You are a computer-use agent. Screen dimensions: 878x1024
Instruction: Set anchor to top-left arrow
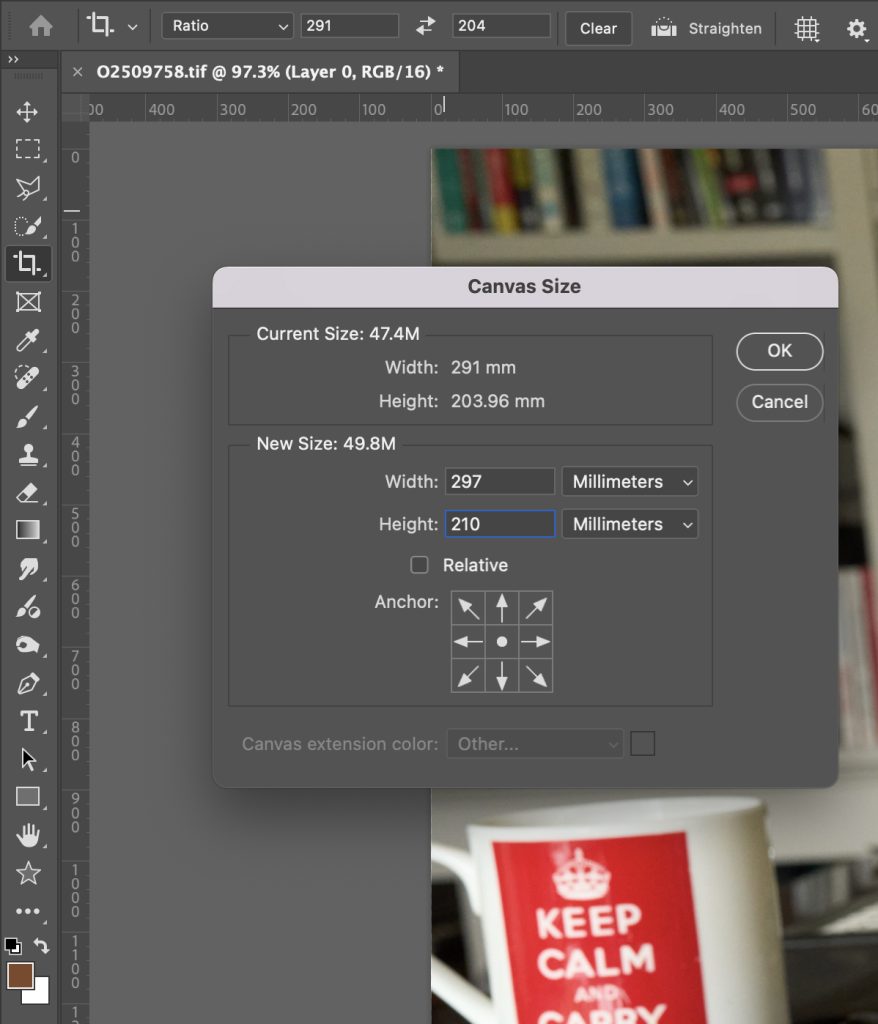pyautogui.click(x=468, y=608)
